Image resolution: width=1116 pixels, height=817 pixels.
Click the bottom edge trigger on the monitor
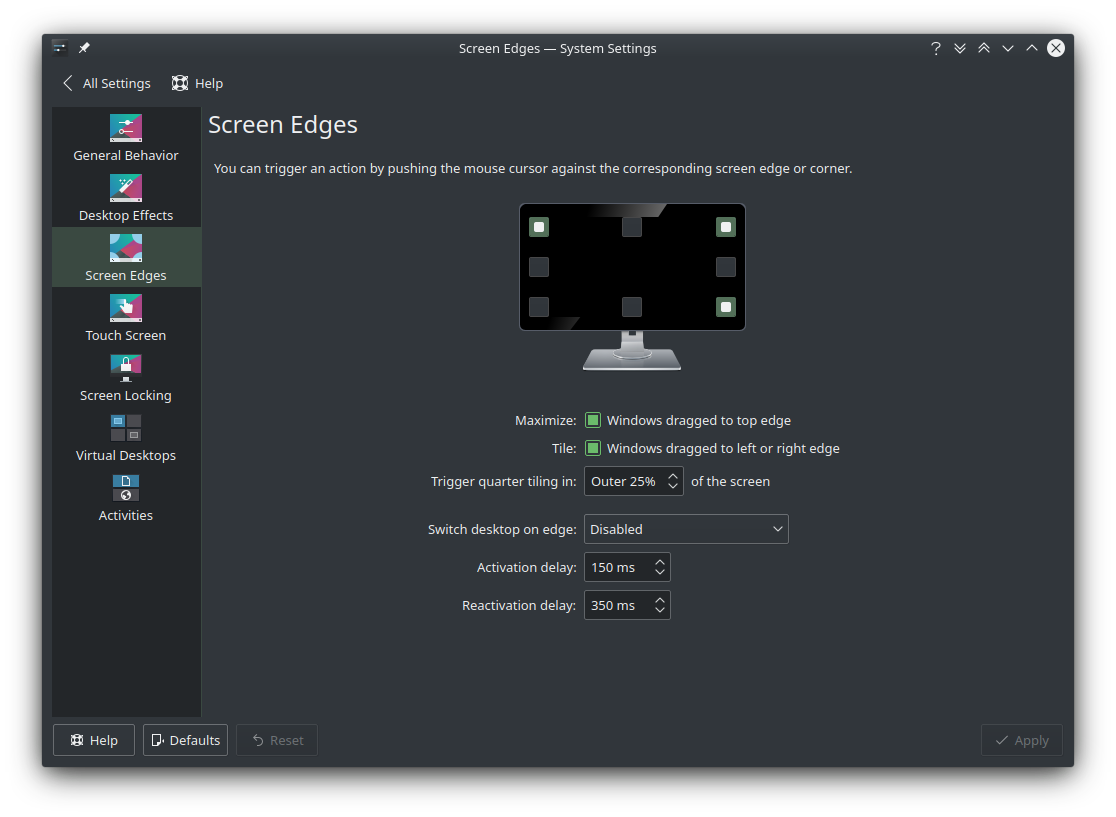click(x=631, y=308)
